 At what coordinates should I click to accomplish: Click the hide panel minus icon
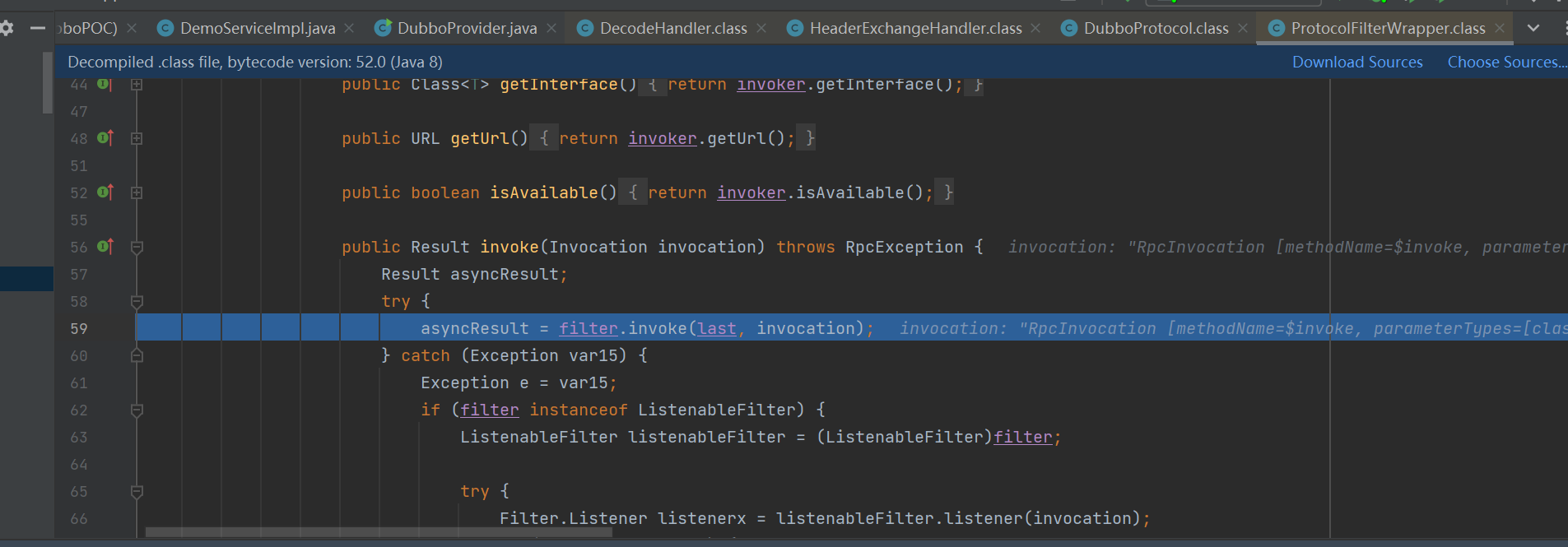point(38,28)
